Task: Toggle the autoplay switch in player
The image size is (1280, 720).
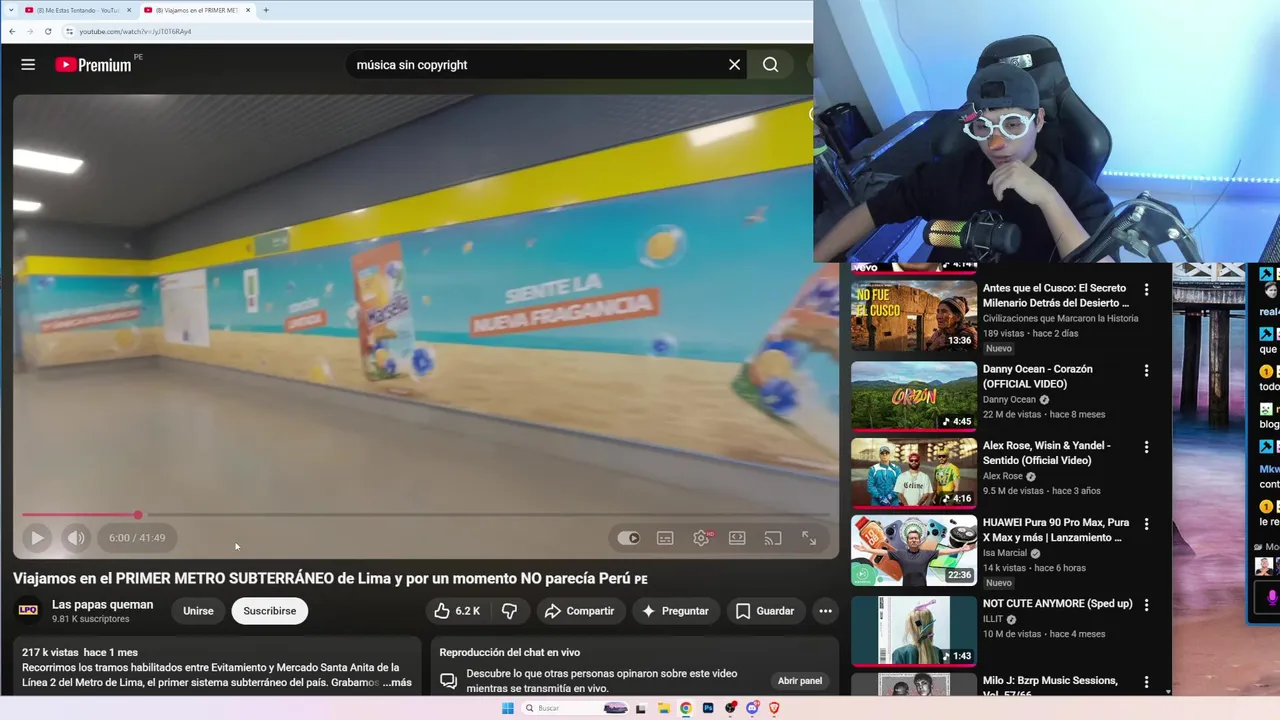Action: click(x=628, y=538)
